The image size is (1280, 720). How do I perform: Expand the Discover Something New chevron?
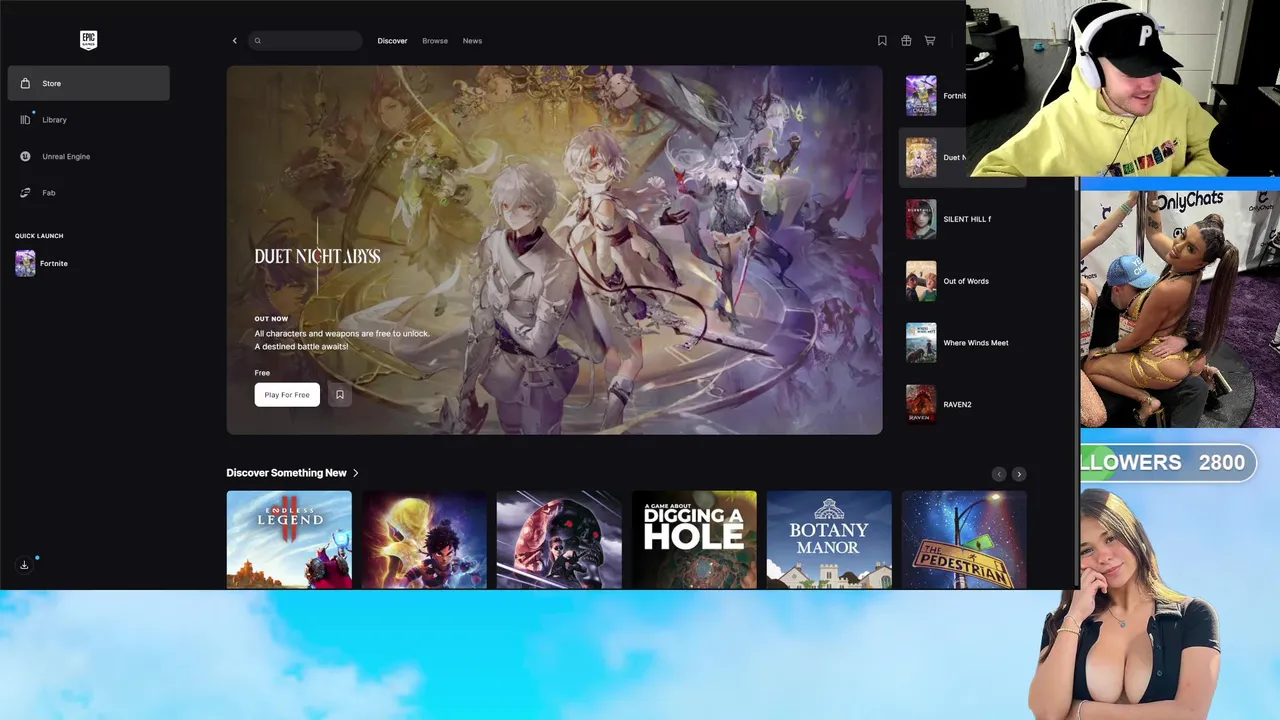click(355, 473)
